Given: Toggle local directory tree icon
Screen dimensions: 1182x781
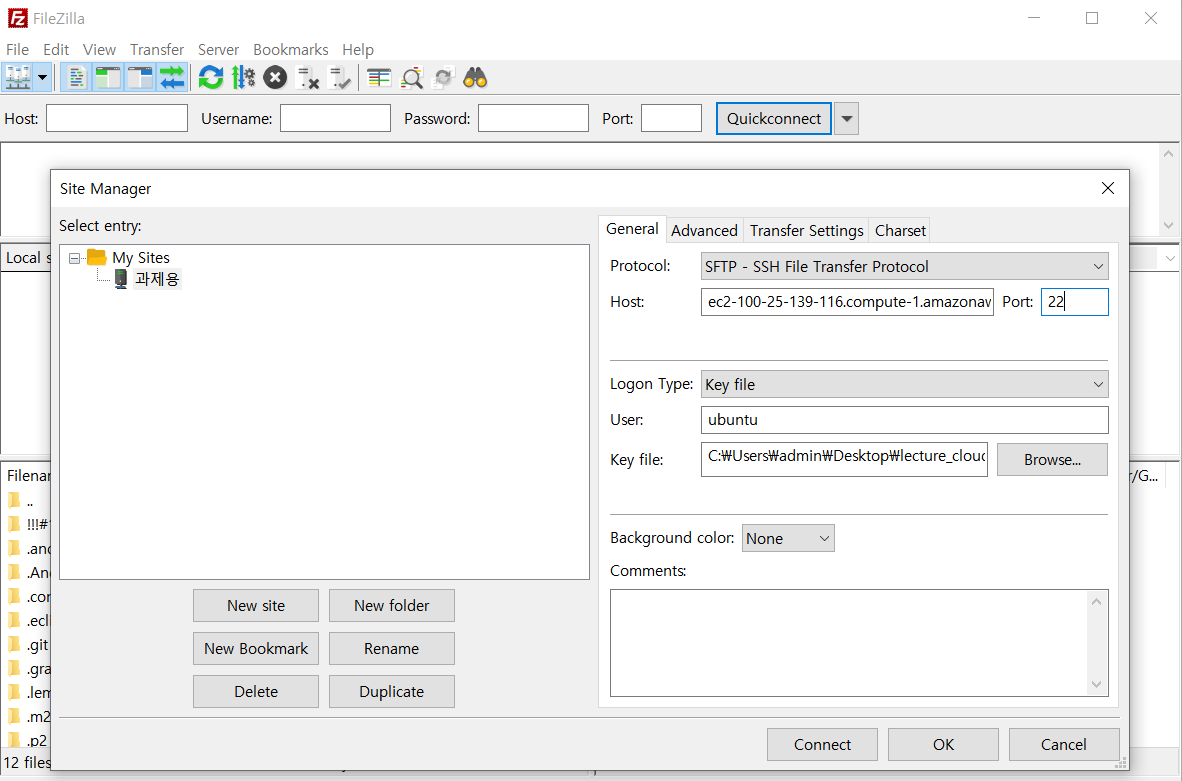Looking at the screenshot, I should tap(108, 78).
